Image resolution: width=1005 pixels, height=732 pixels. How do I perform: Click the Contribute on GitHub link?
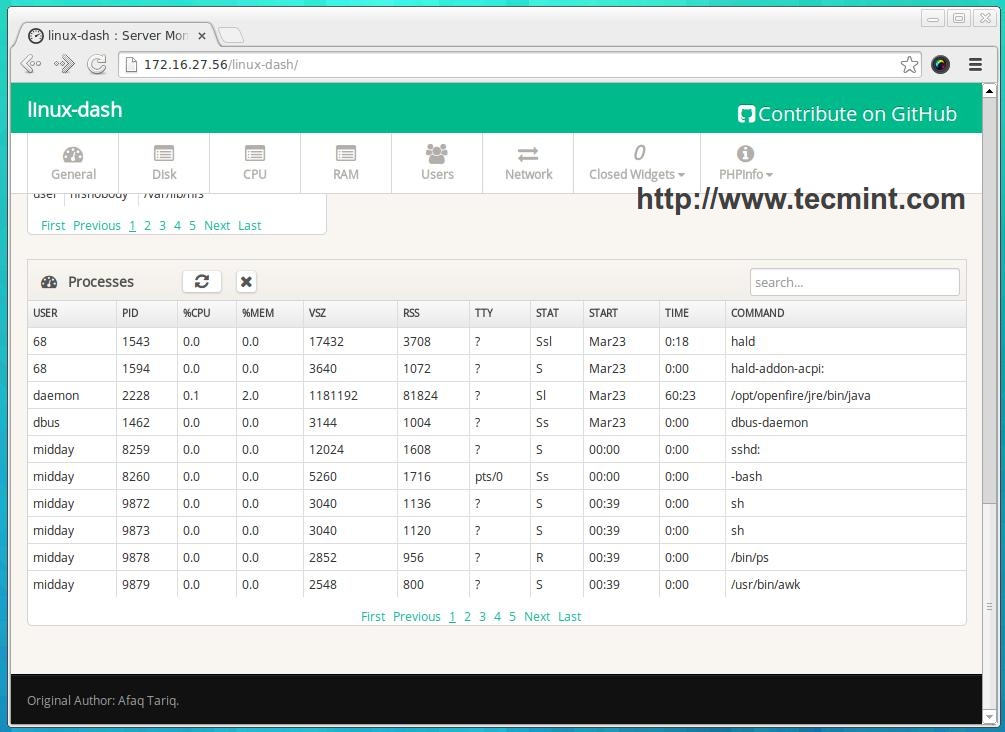coord(847,114)
